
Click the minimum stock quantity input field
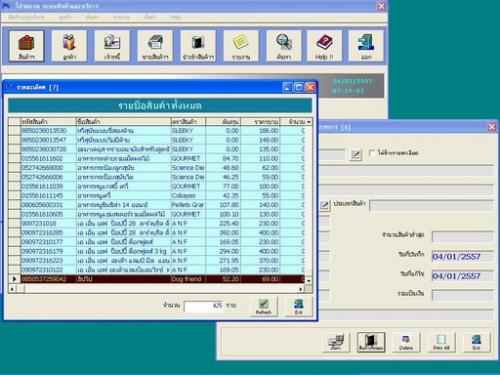click(462, 236)
